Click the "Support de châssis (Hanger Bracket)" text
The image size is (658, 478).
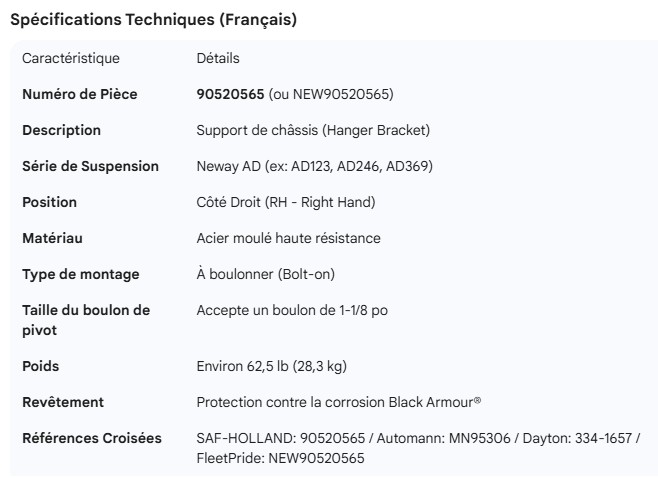point(313,130)
